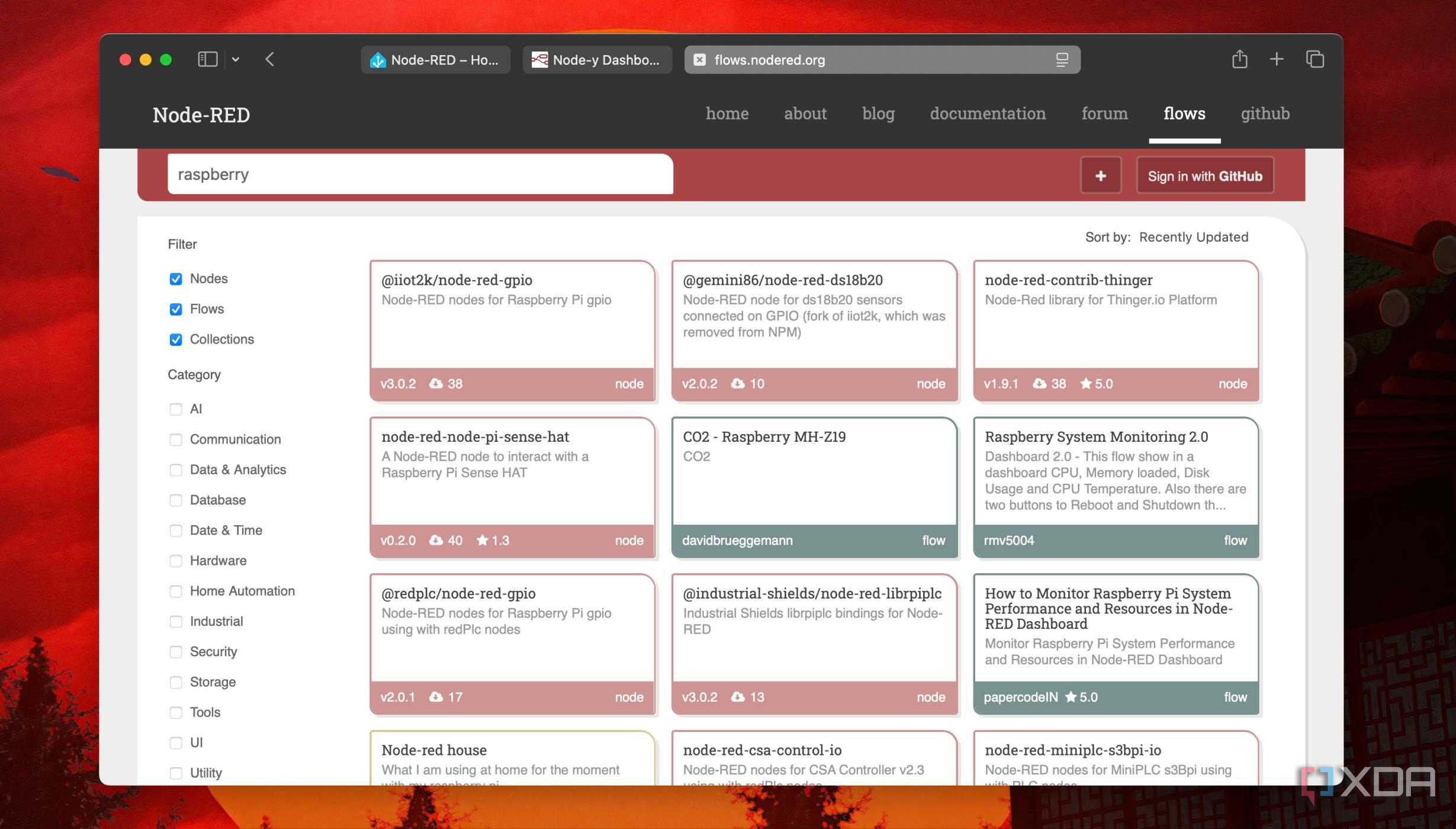Click the Share icon in Safari toolbar

coord(1239,59)
